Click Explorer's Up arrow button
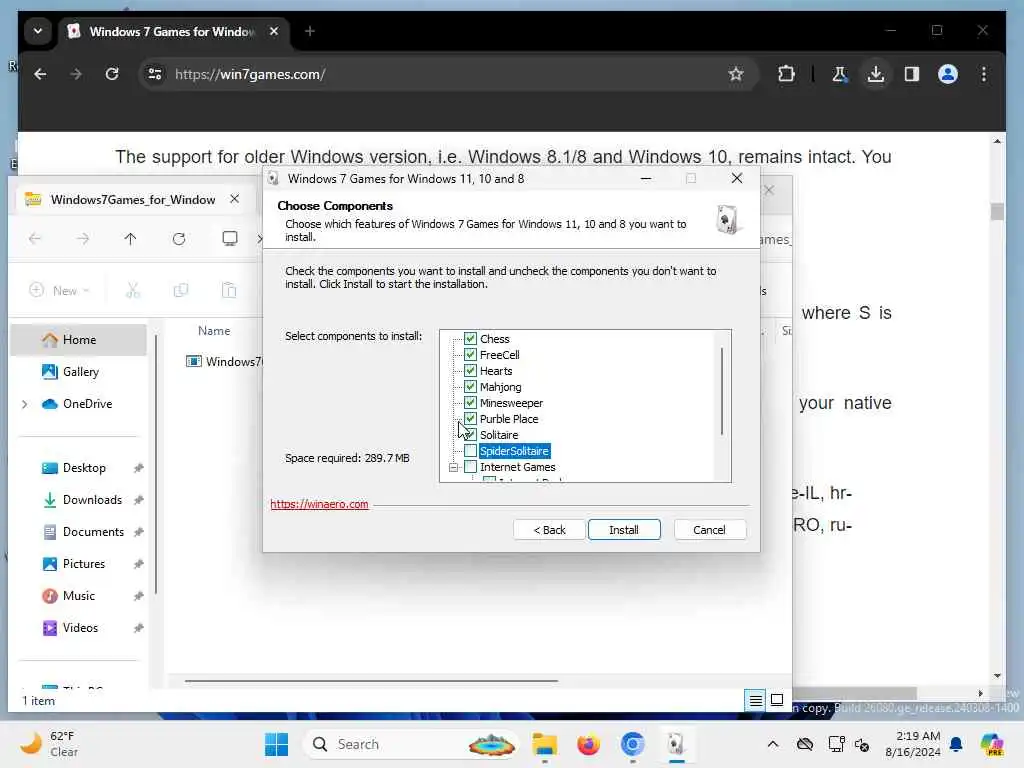1024x768 pixels. [130, 239]
